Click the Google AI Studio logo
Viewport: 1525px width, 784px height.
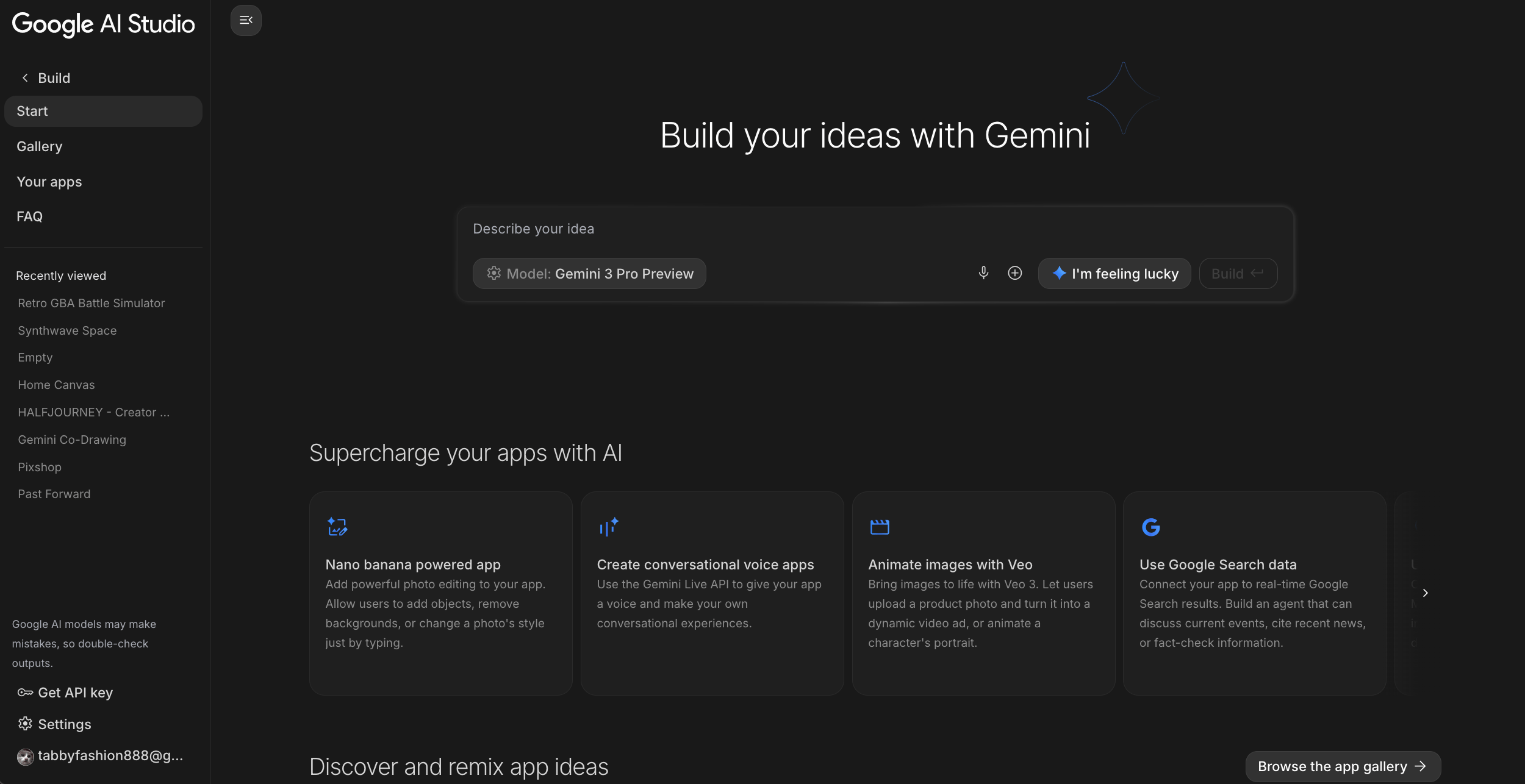click(104, 24)
